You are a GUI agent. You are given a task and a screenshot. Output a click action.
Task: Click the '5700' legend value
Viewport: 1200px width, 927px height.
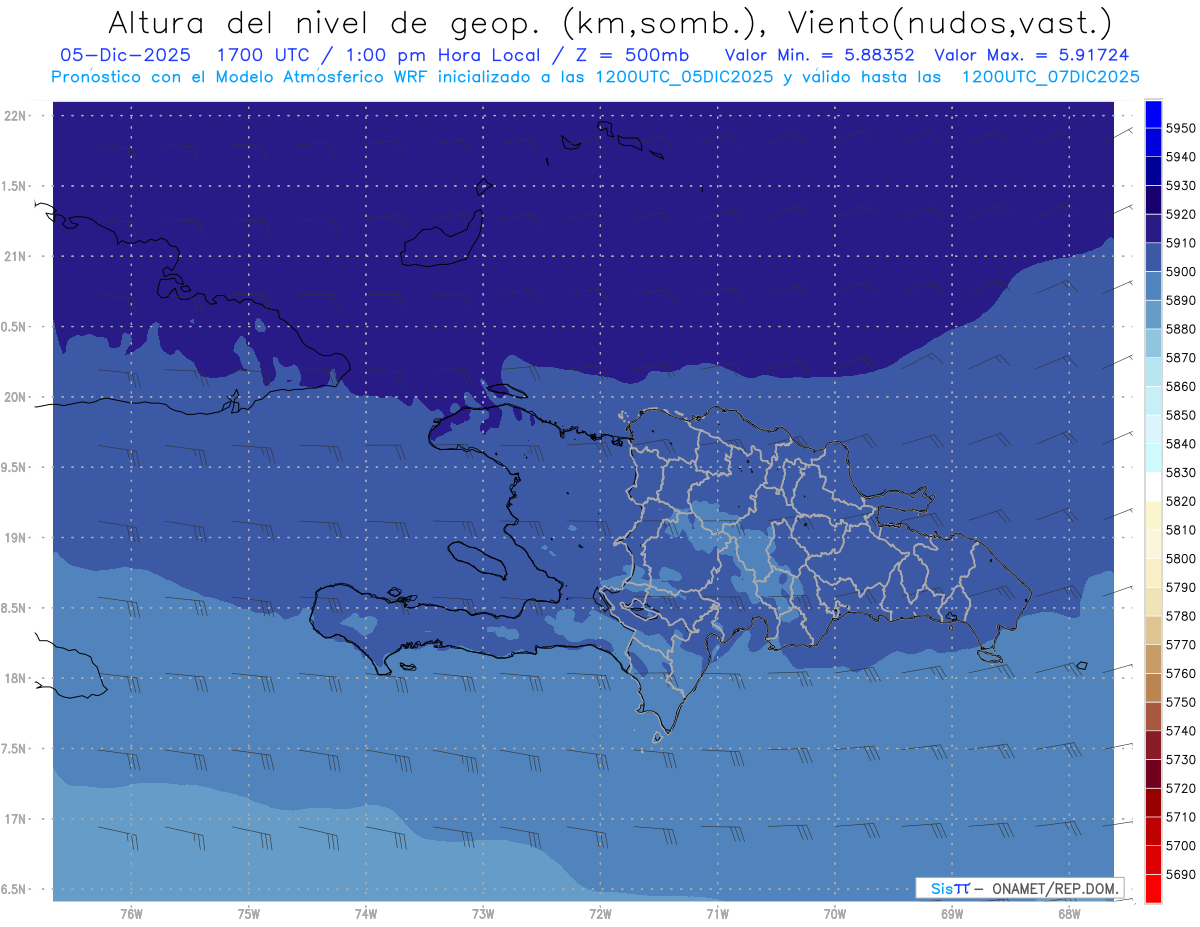pos(1181,846)
